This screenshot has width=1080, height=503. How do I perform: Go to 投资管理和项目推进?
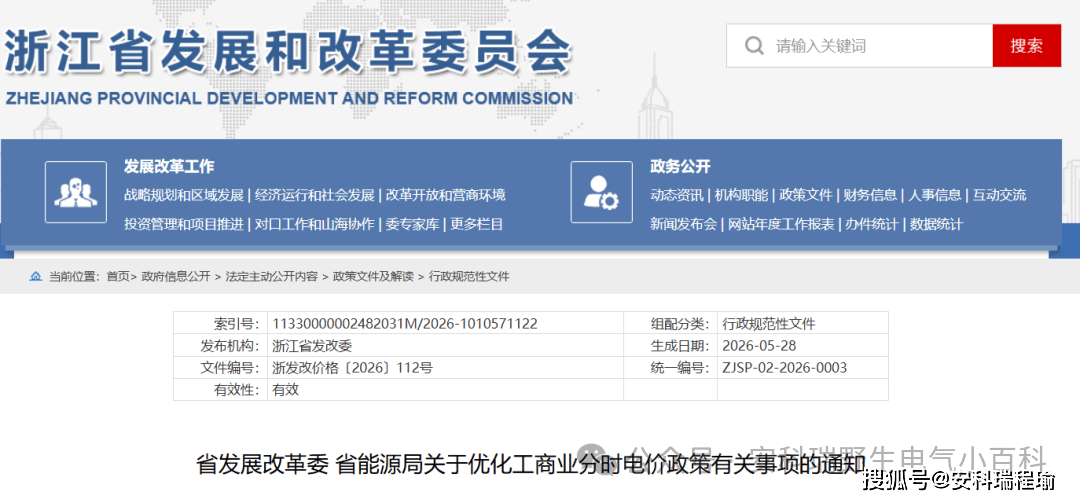(184, 224)
